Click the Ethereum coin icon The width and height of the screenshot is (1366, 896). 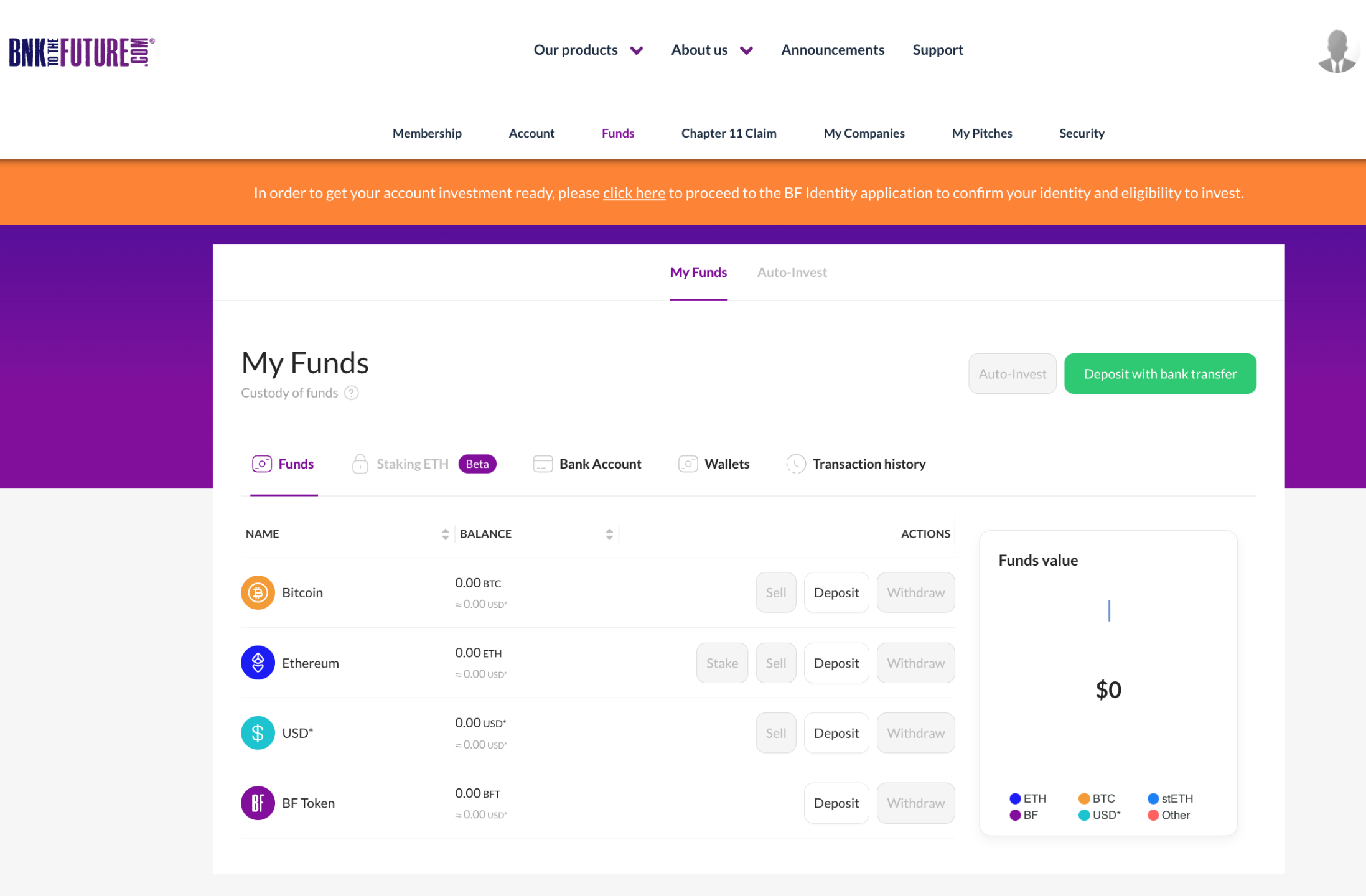[x=258, y=663]
